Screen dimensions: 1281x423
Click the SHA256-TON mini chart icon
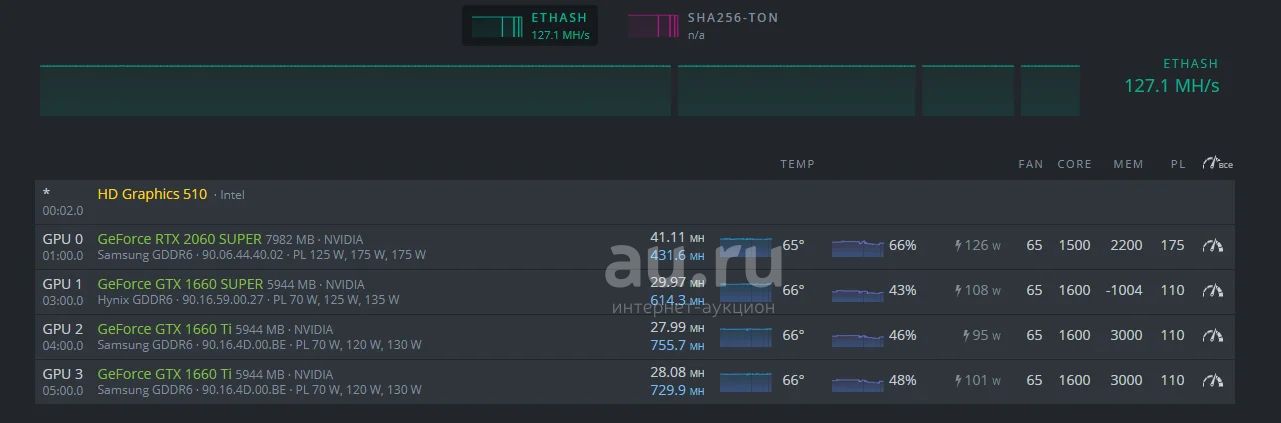653,26
